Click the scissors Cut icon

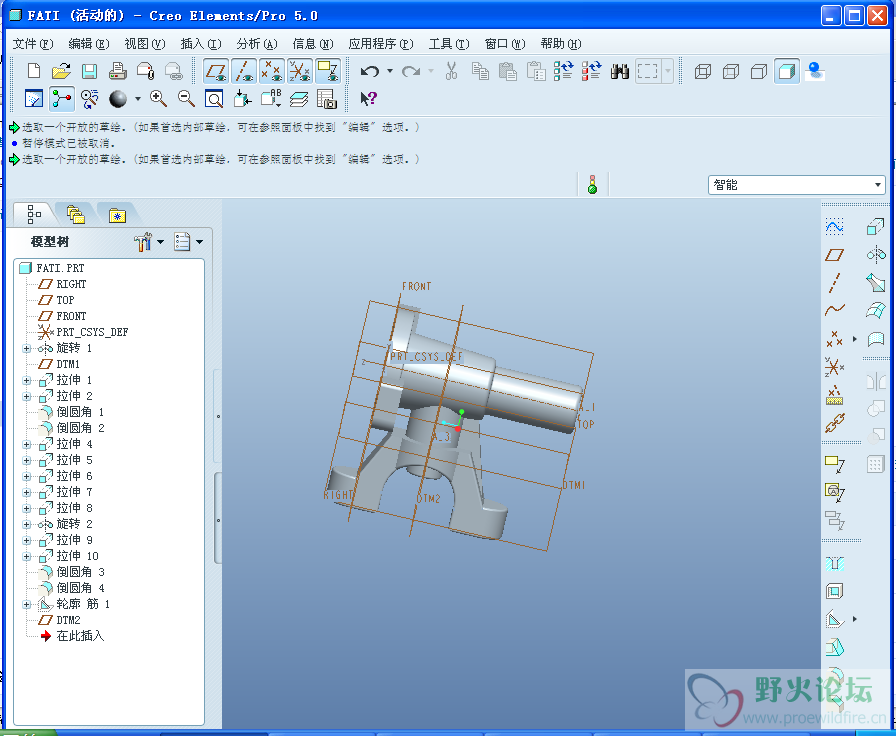451,71
